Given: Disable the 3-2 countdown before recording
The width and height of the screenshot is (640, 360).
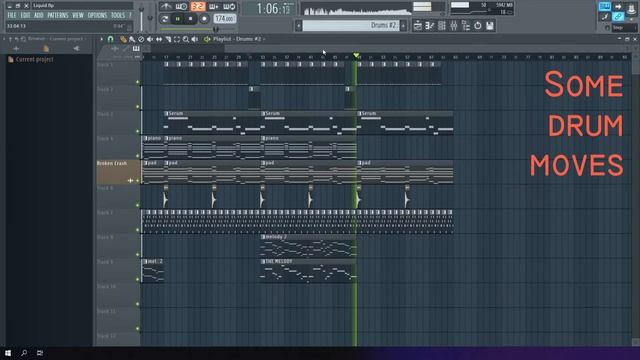Looking at the screenshot, I should coord(198,7).
